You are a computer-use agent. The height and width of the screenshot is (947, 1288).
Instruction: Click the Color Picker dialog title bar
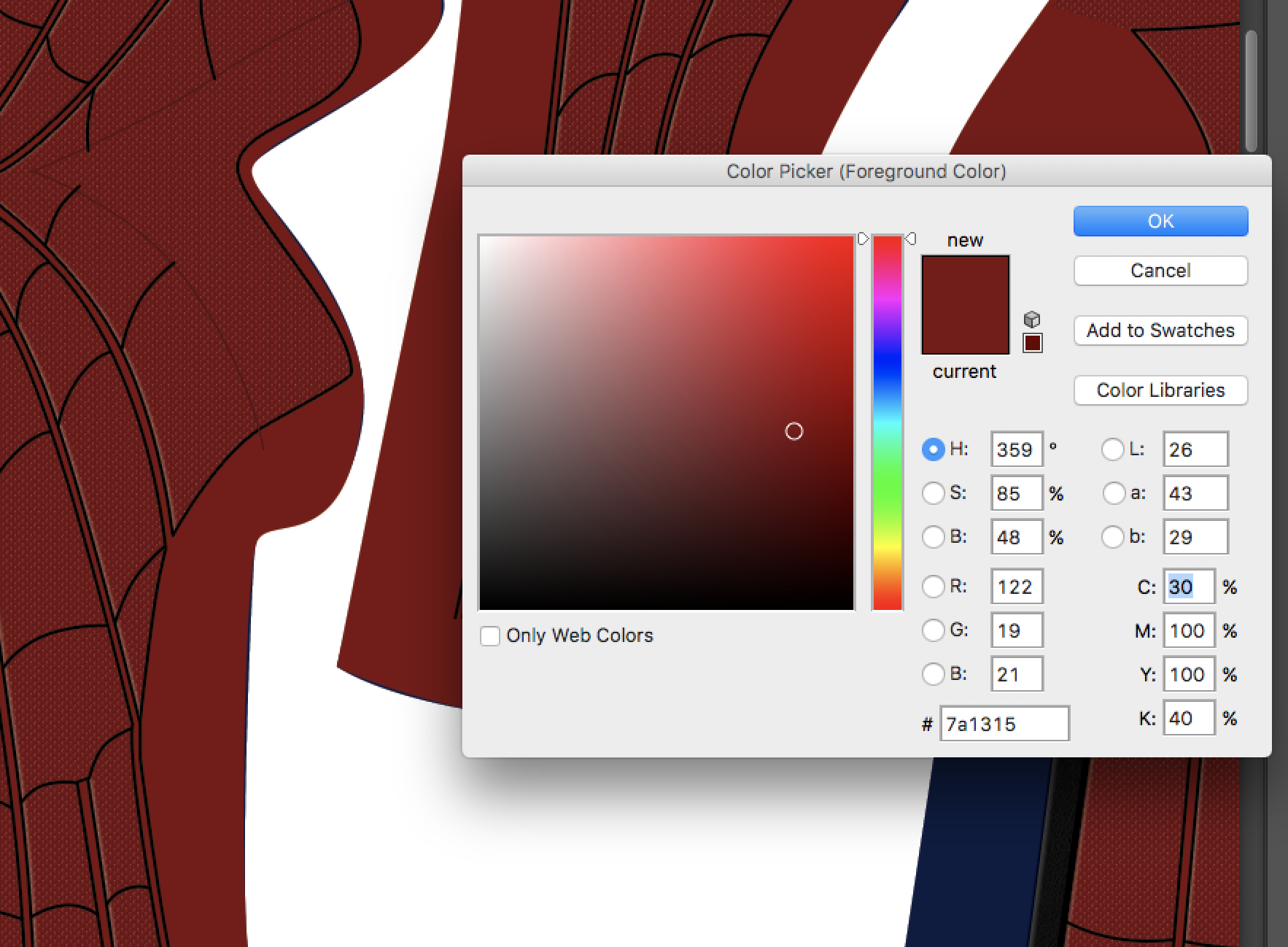pos(866,171)
